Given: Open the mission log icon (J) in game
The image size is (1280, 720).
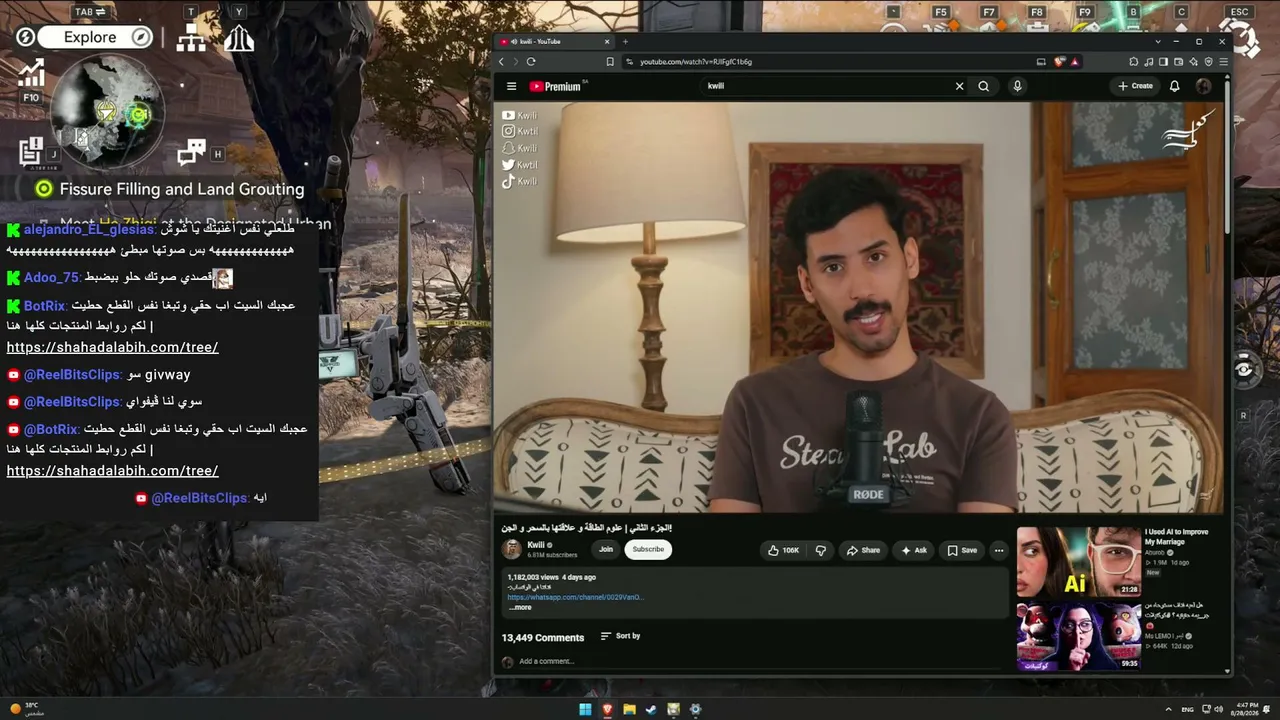Looking at the screenshot, I should (x=30, y=151).
